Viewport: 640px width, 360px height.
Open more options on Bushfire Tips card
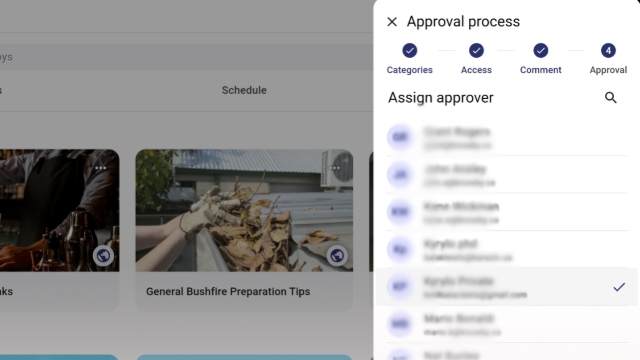coord(335,168)
